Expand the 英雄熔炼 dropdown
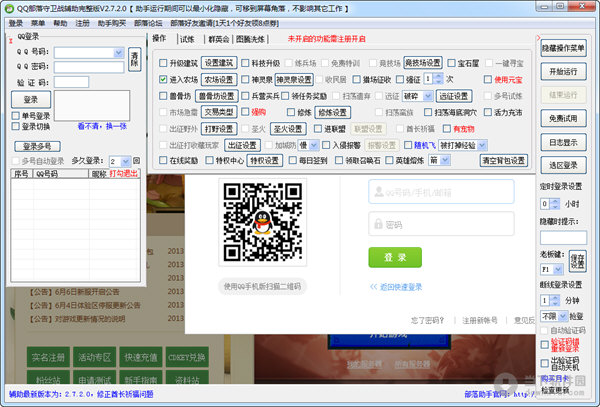This screenshot has height=407, width=600. [x=445, y=160]
